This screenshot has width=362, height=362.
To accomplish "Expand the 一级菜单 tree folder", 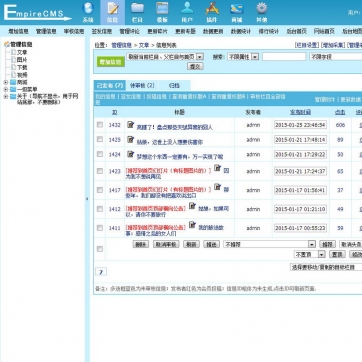I will (x=6, y=89).
